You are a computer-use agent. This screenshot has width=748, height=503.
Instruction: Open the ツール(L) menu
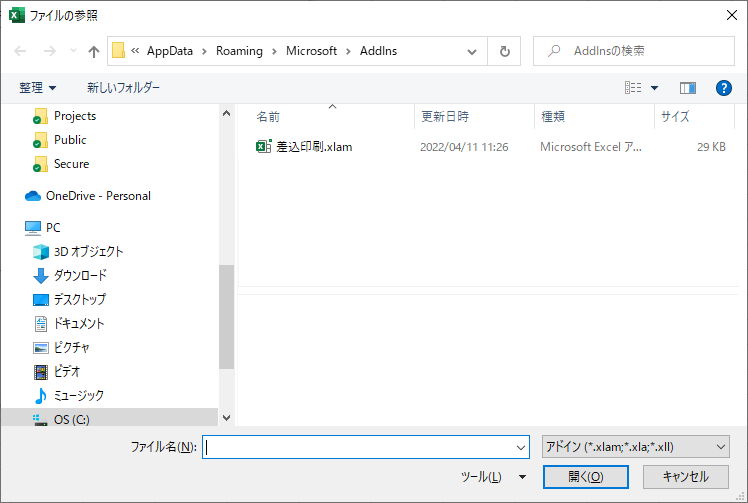[493, 477]
